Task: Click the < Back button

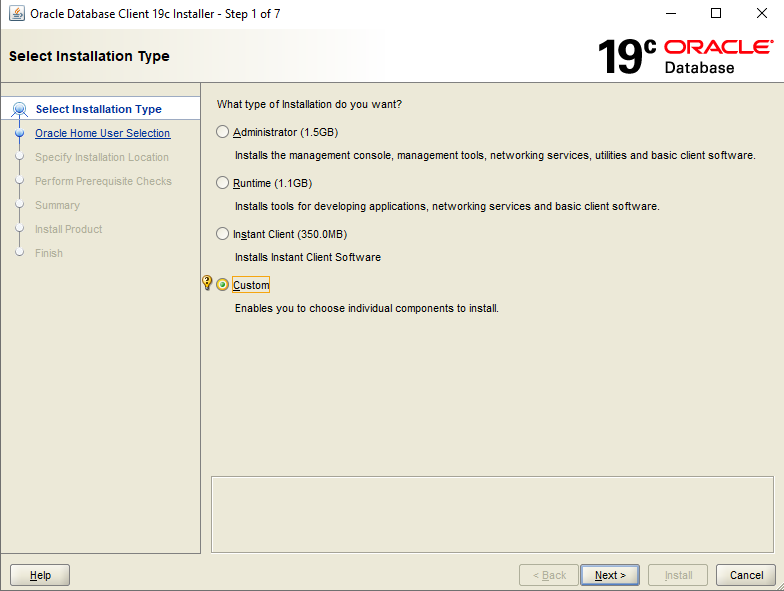Action: pyautogui.click(x=549, y=575)
